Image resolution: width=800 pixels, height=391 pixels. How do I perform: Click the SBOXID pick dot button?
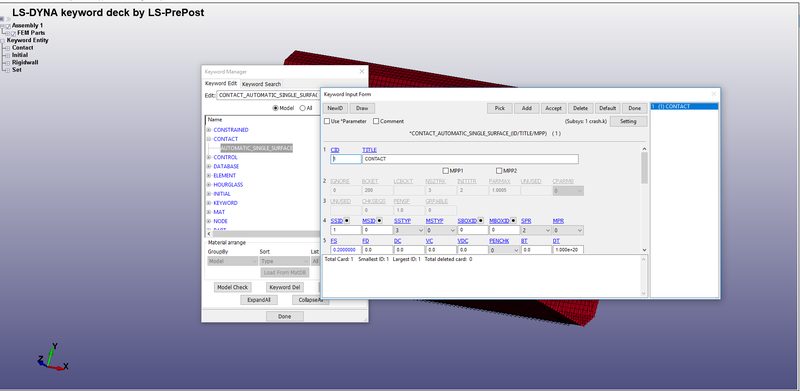coord(481,221)
